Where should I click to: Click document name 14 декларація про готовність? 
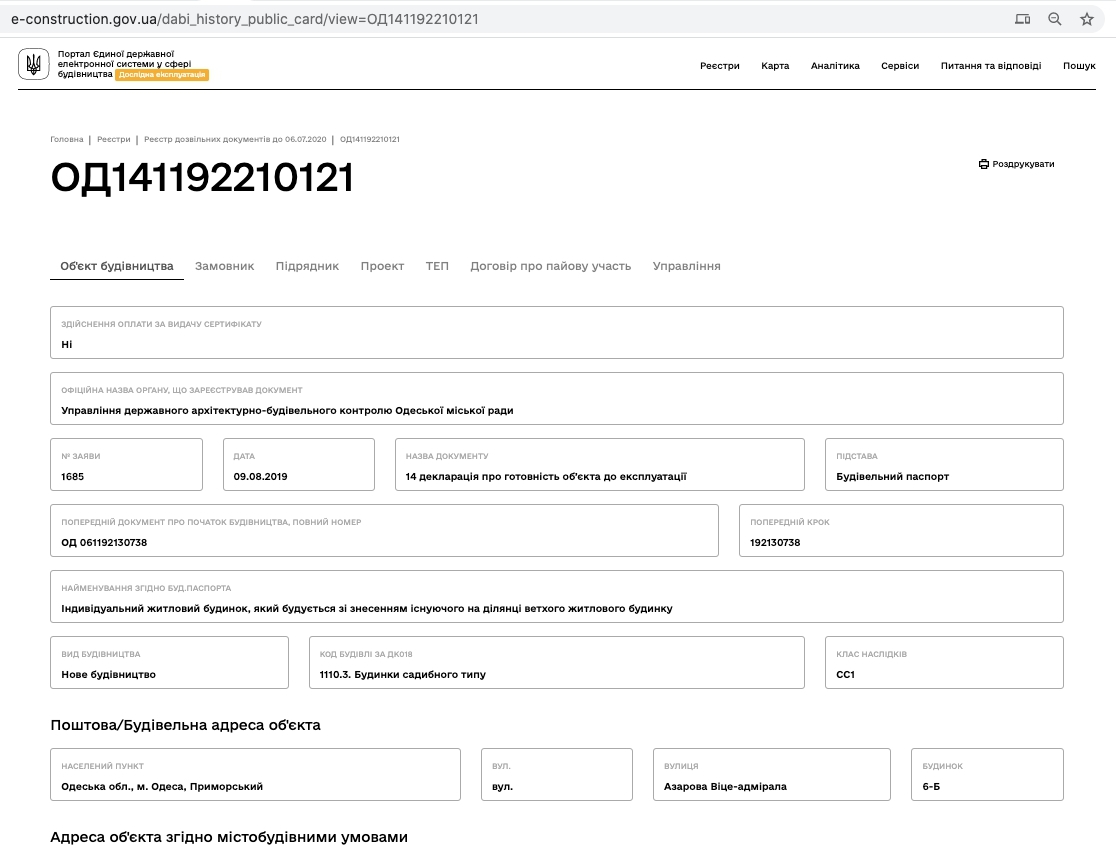pyautogui.click(x=546, y=477)
